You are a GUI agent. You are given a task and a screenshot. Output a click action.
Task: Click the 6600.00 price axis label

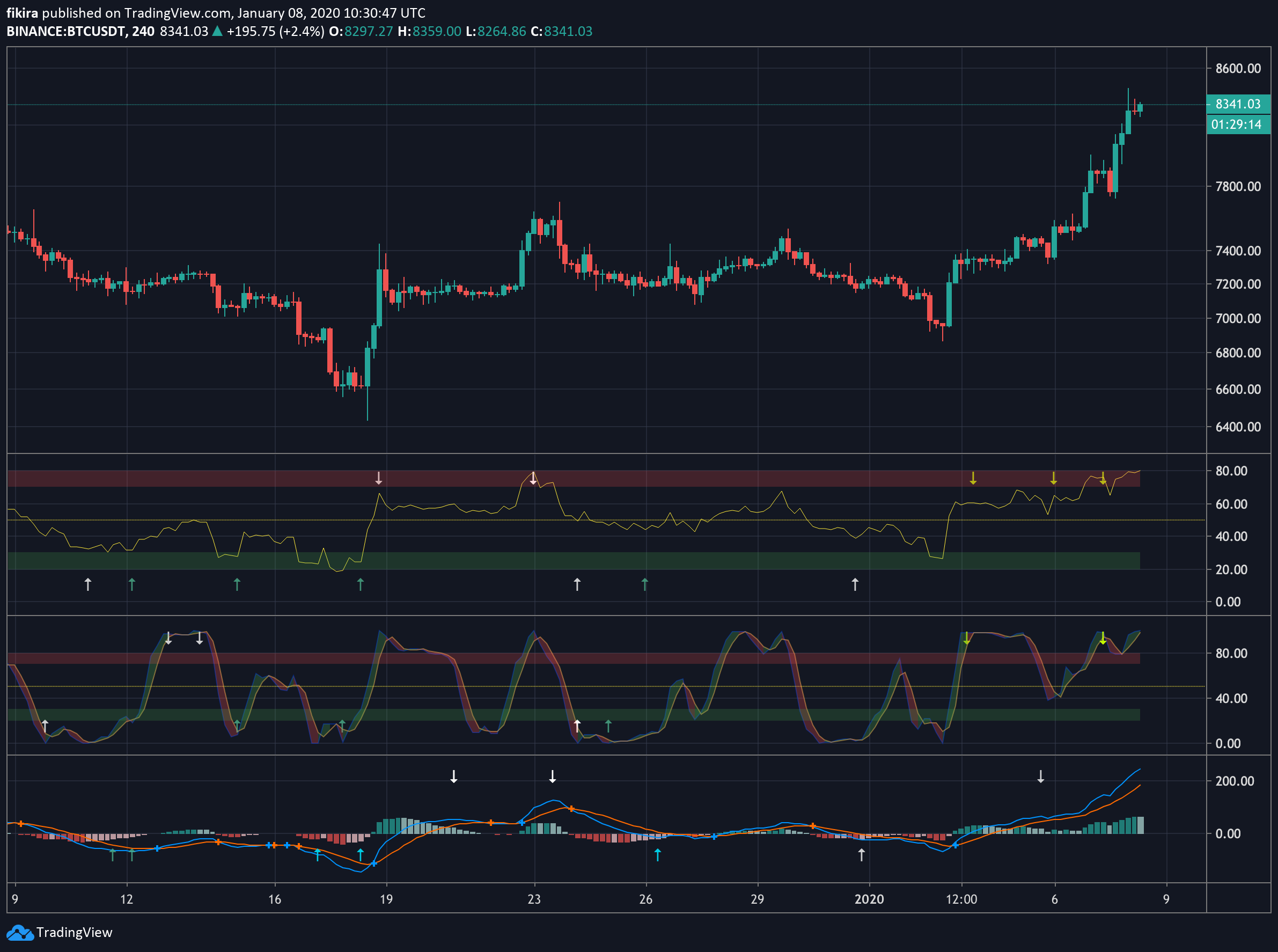[x=1238, y=390]
